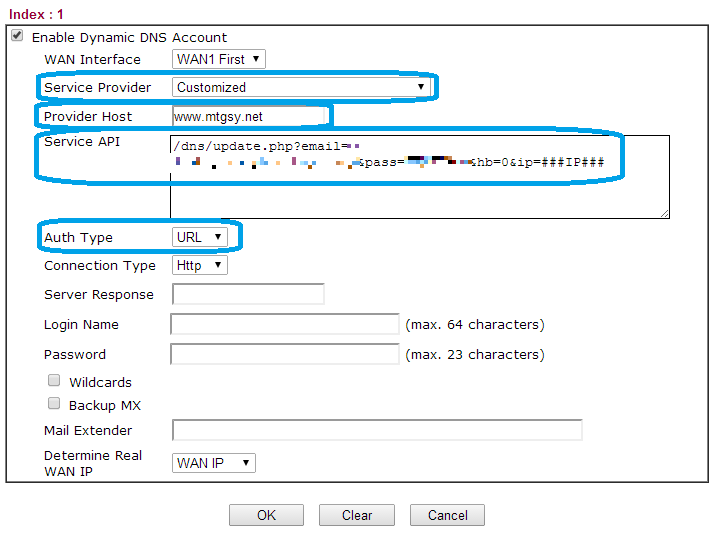The image size is (716, 536).
Task: Uncheck Enable Dynamic DNS Account checkbox
Action: (17, 36)
